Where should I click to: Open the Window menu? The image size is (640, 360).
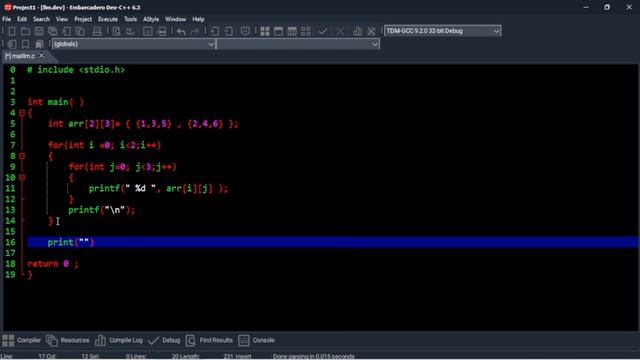point(176,19)
